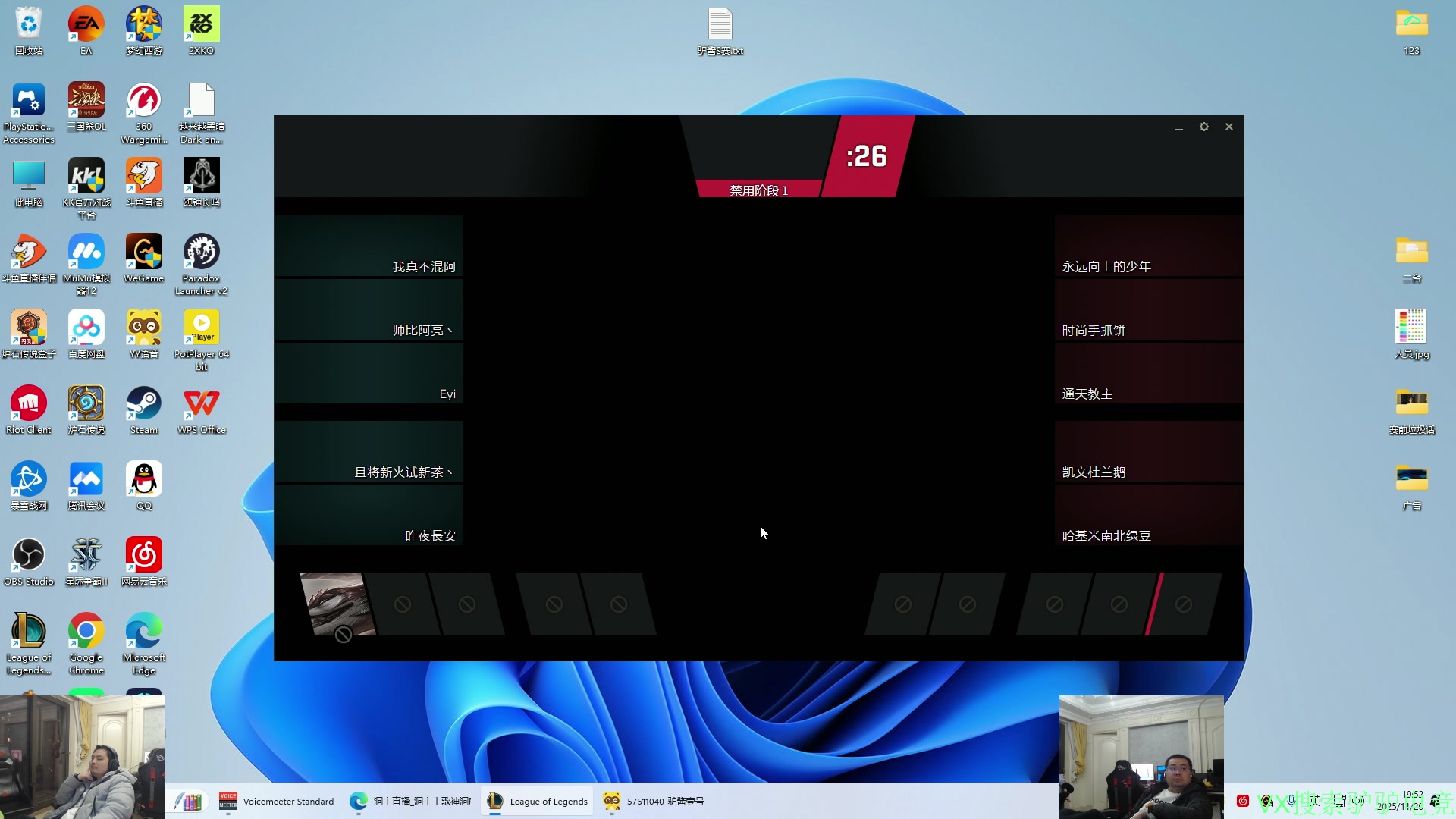This screenshot has width=1456, height=819.
Task: Switch to League of Legends taskbar item
Action: pos(538,801)
